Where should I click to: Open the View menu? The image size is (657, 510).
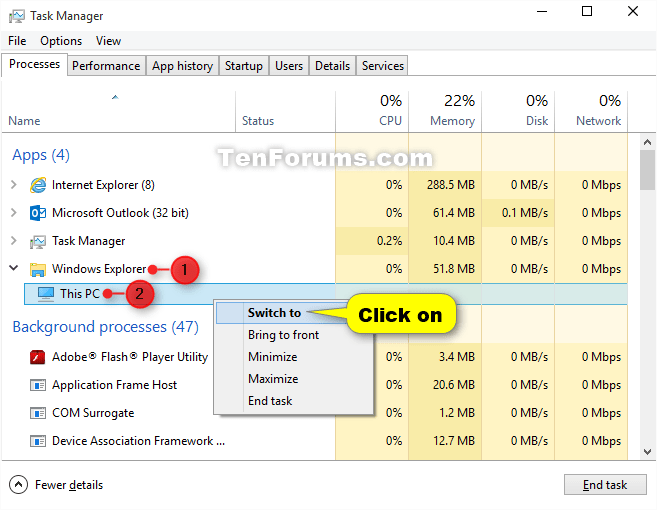[x=109, y=41]
